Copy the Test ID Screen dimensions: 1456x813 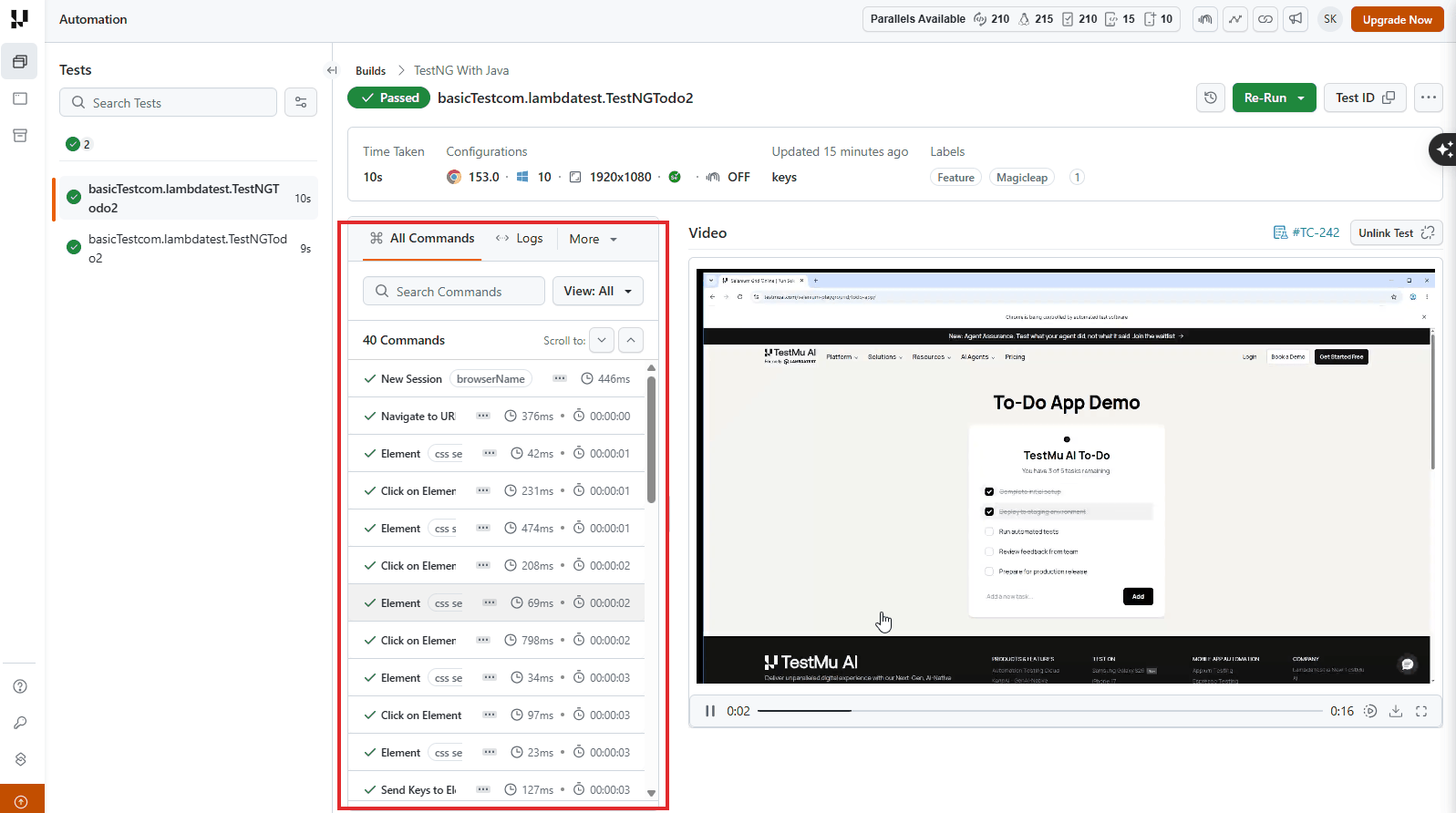[x=1366, y=98]
